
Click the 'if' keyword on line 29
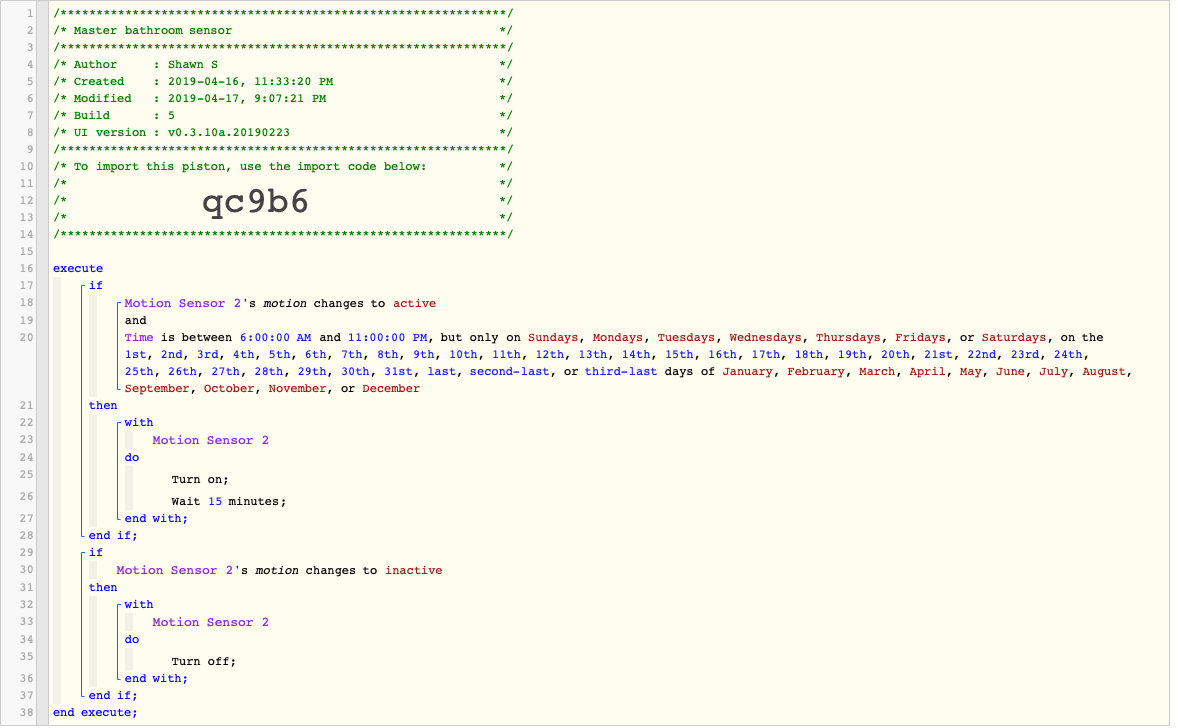95,552
